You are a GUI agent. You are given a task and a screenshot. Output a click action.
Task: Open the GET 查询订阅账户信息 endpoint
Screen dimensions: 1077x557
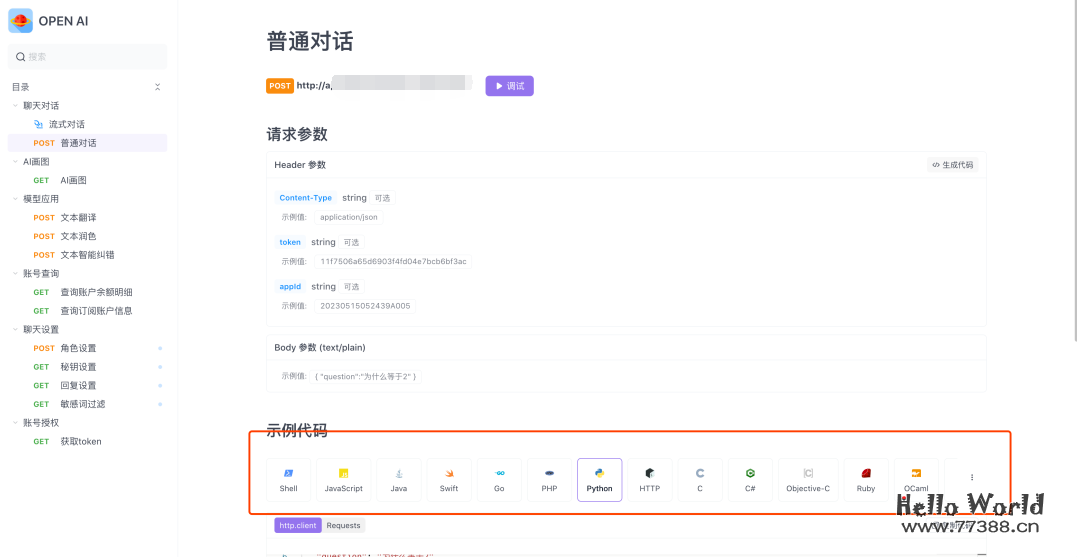(87, 310)
